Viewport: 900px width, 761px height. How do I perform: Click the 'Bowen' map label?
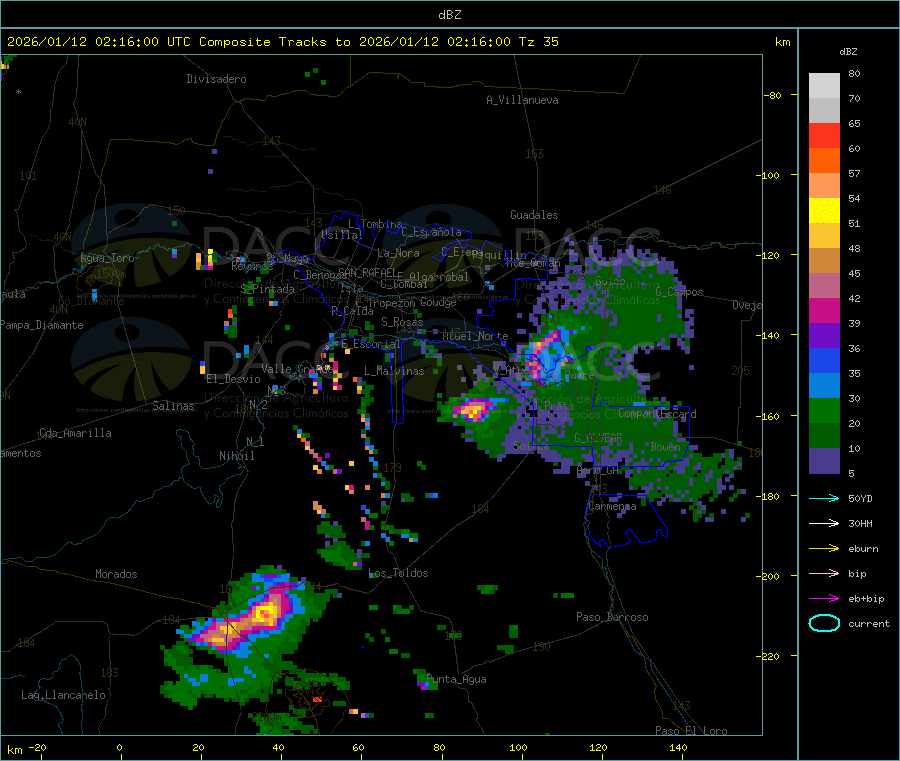[x=665, y=446]
